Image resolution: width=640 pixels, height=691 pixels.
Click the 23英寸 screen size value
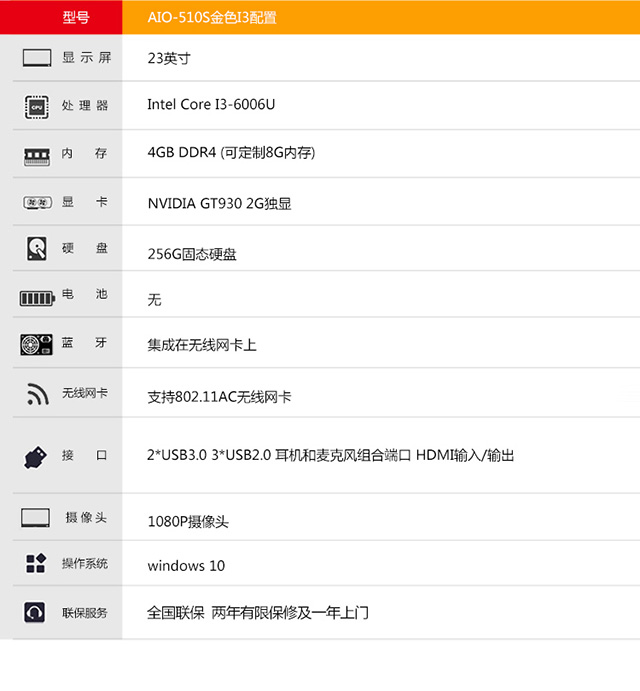click(x=169, y=58)
